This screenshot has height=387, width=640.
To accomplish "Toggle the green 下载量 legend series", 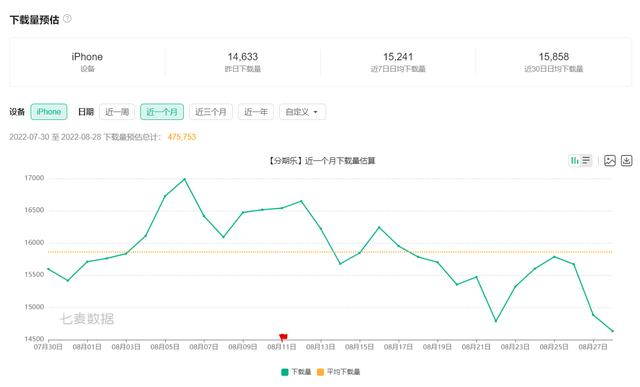I will click(x=296, y=372).
